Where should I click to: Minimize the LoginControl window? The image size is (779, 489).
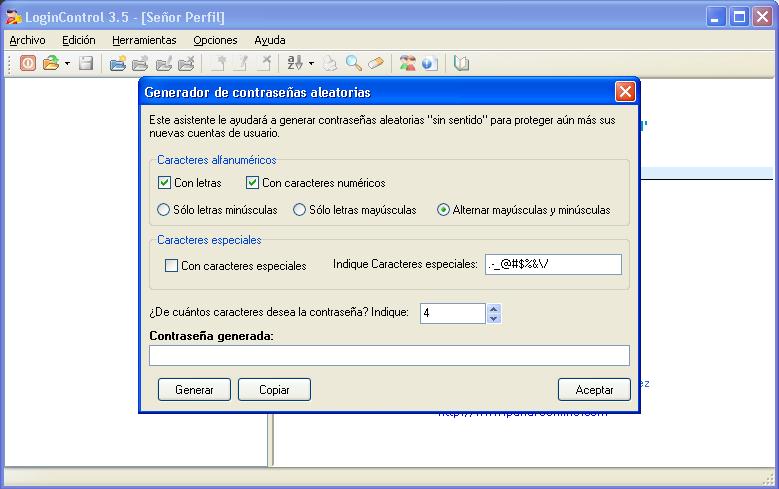pos(715,17)
